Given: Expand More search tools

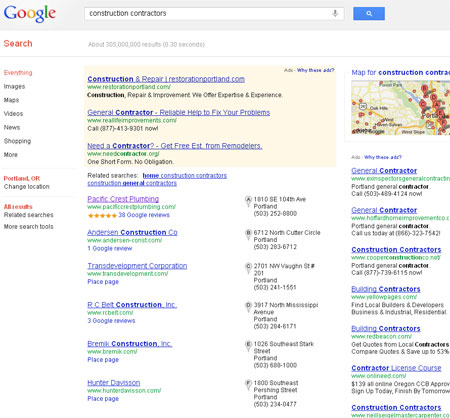Looking at the screenshot, I should click(x=29, y=227).
